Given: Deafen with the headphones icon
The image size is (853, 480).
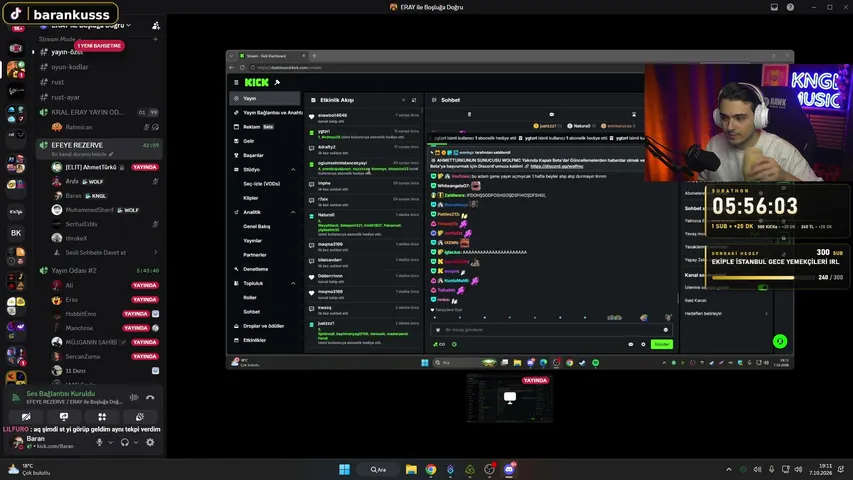Looking at the screenshot, I should [125, 442].
